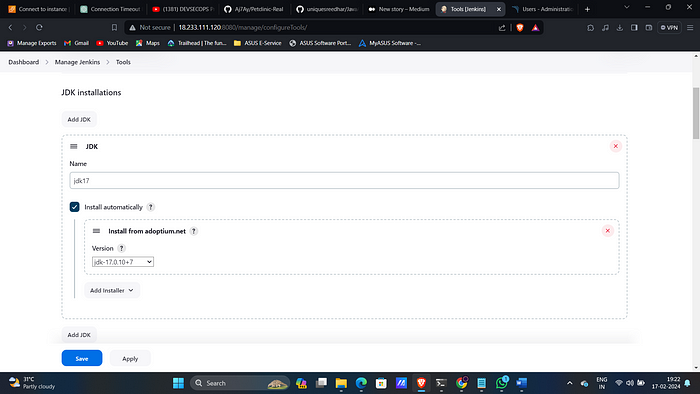Open the Windows Start menu

[x=178, y=383]
